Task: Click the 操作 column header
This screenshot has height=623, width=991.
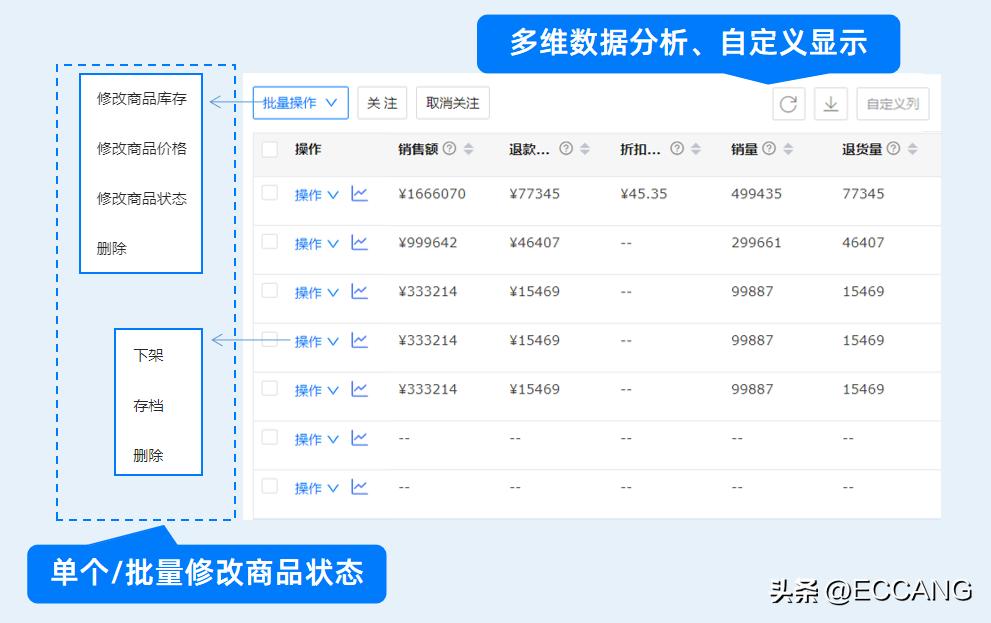Action: click(308, 149)
